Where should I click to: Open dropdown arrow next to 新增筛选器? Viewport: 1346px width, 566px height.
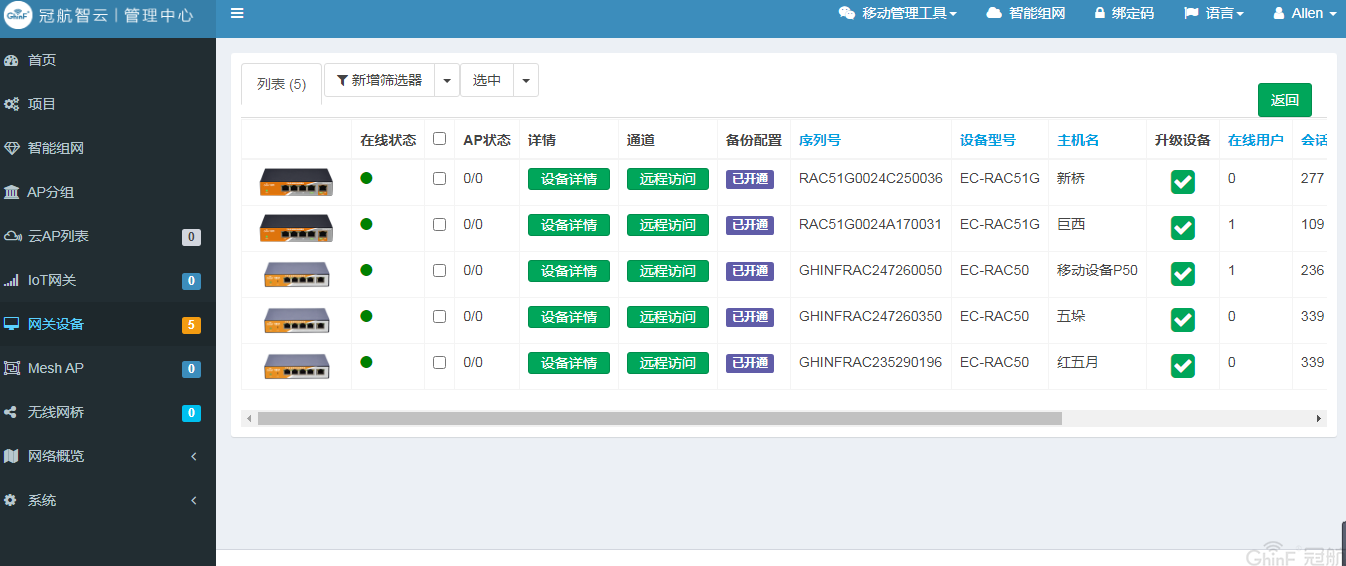[x=447, y=80]
